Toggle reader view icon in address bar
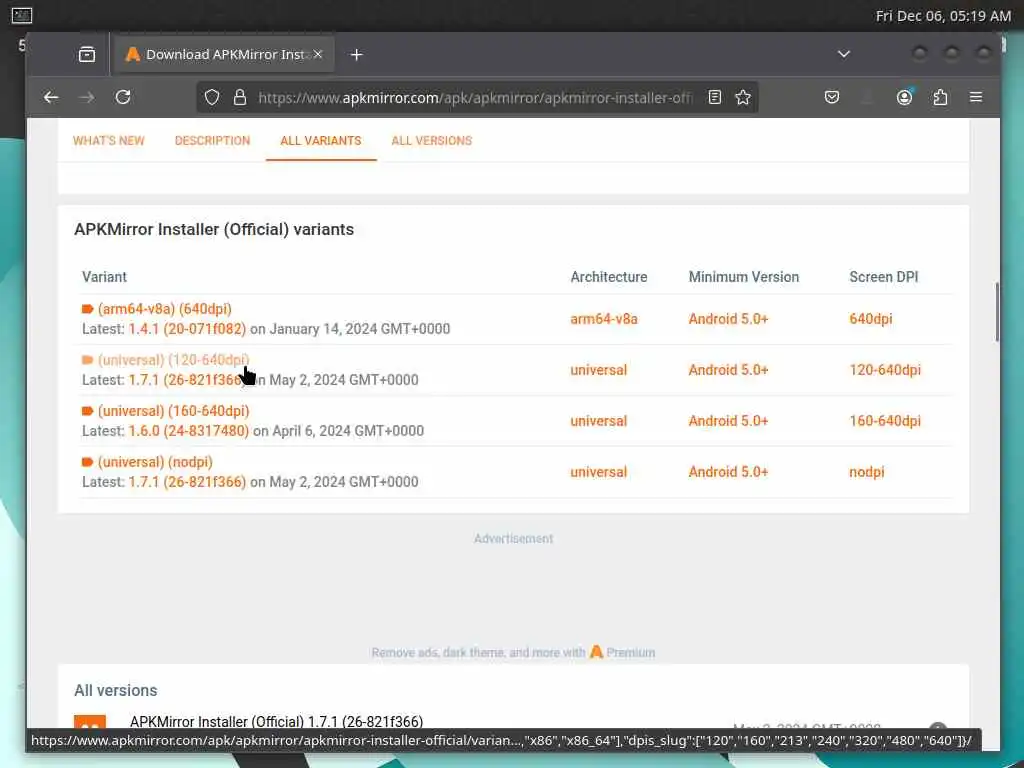The image size is (1024, 768). click(x=714, y=97)
